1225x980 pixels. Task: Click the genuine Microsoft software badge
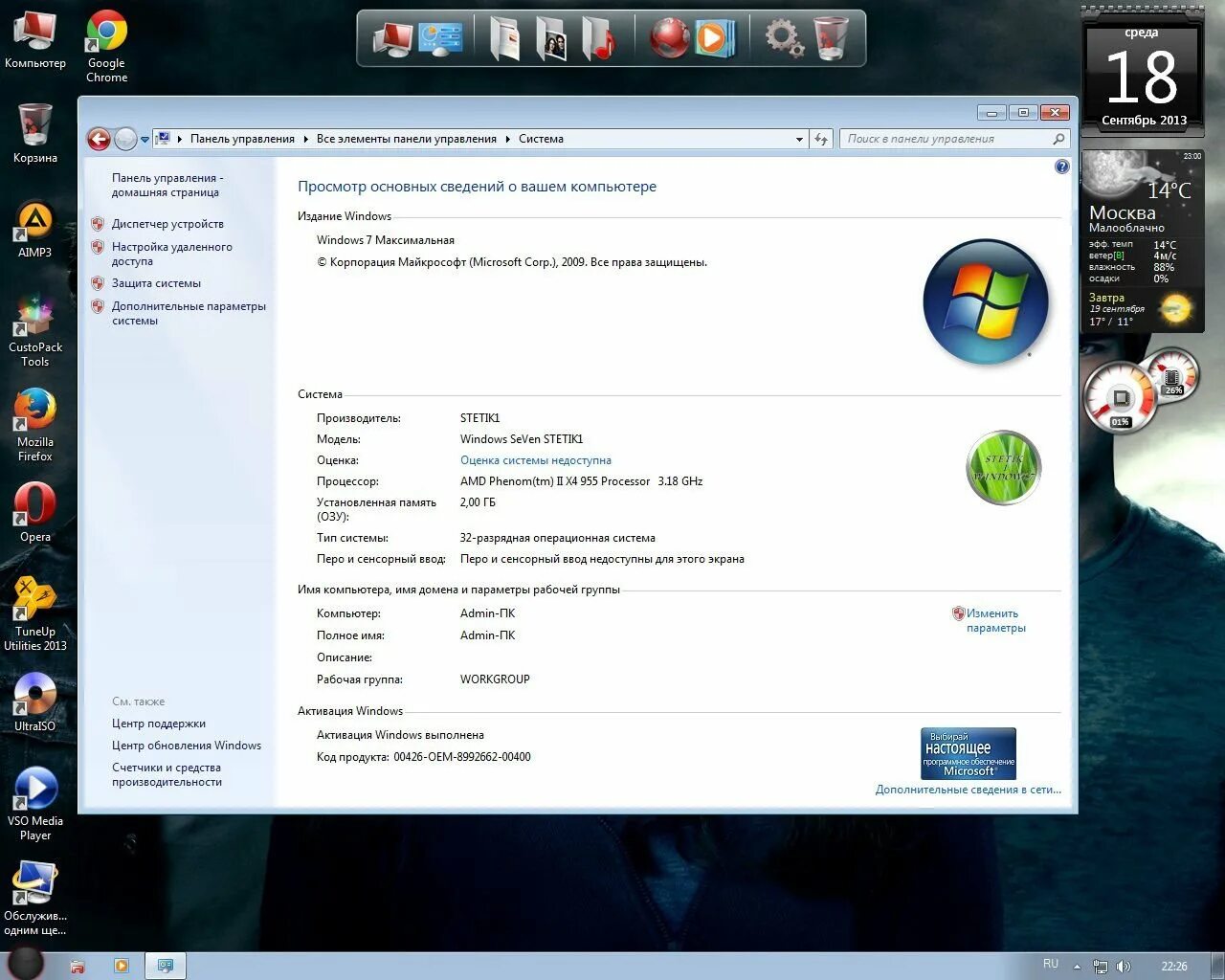click(x=969, y=754)
